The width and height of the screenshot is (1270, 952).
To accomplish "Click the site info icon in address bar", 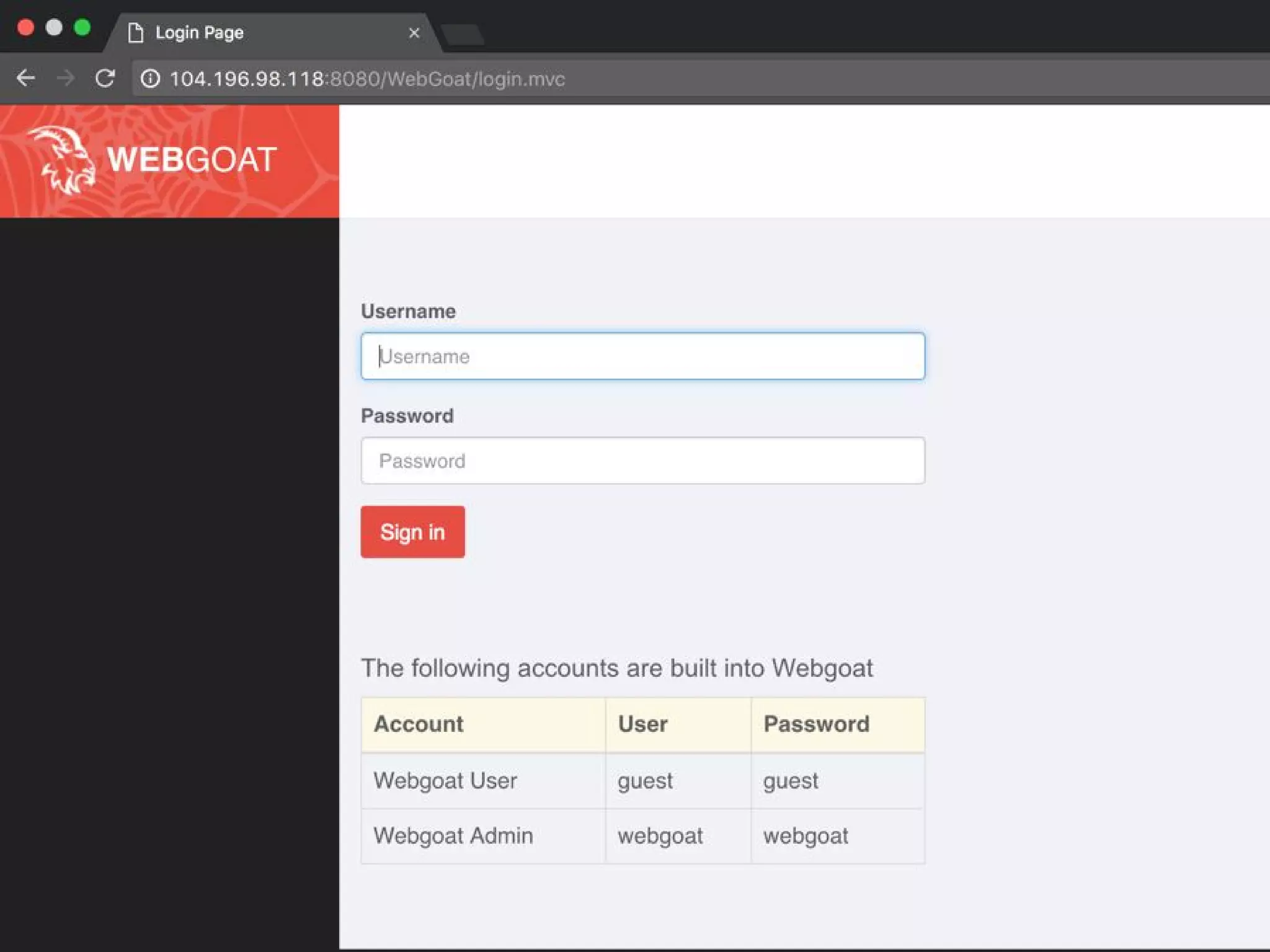I will point(150,79).
